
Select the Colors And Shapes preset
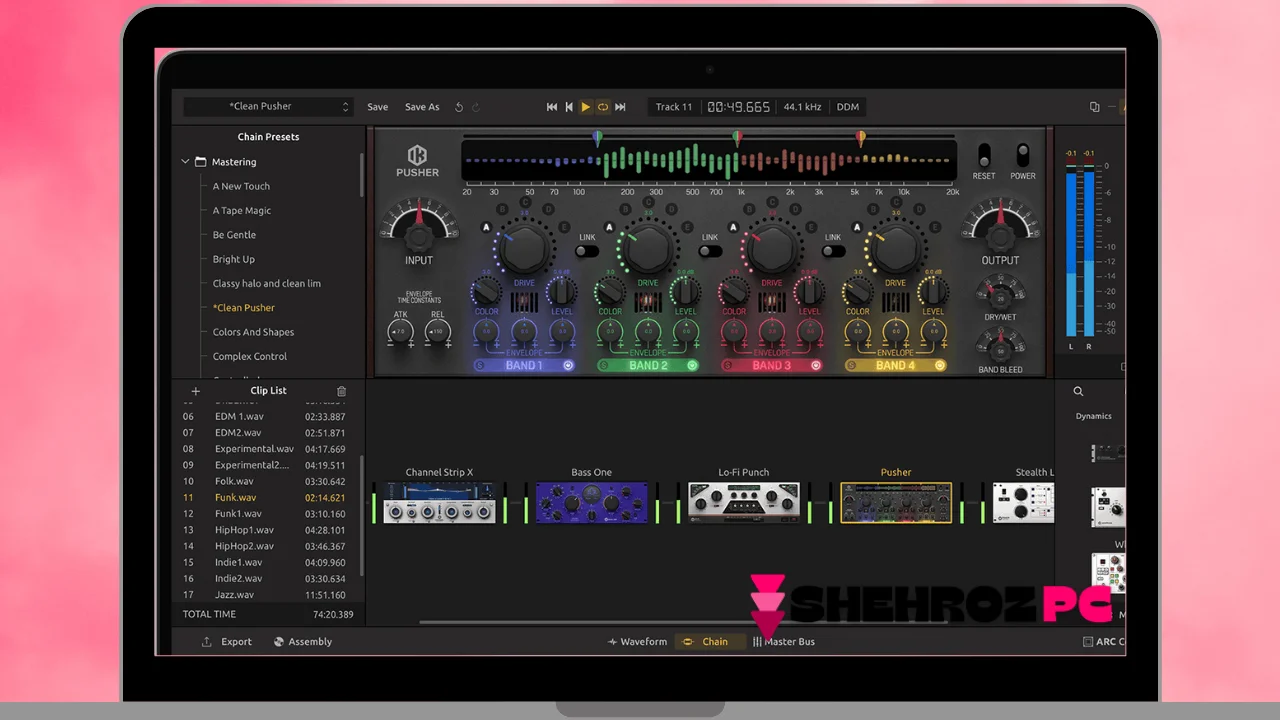pyautogui.click(x=254, y=332)
